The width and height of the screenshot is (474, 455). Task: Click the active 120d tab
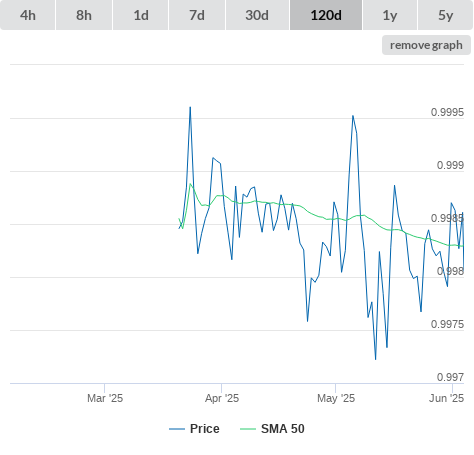coord(326,15)
